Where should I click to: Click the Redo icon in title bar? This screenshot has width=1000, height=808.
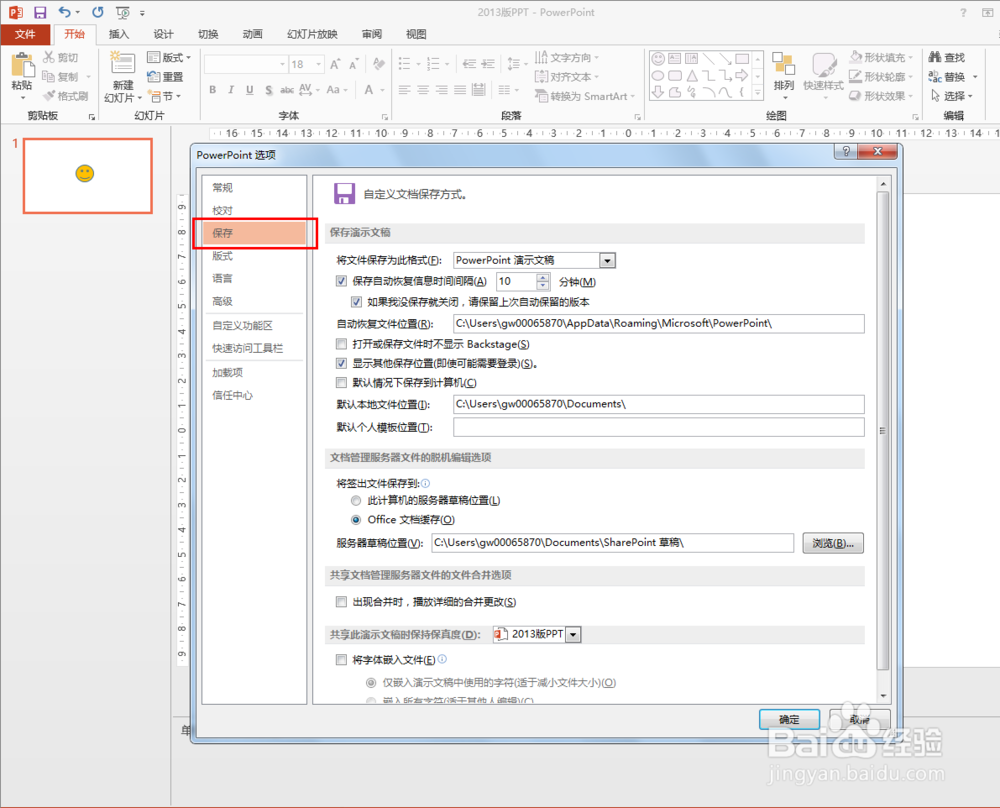pyautogui.click(x=98, y=12)
